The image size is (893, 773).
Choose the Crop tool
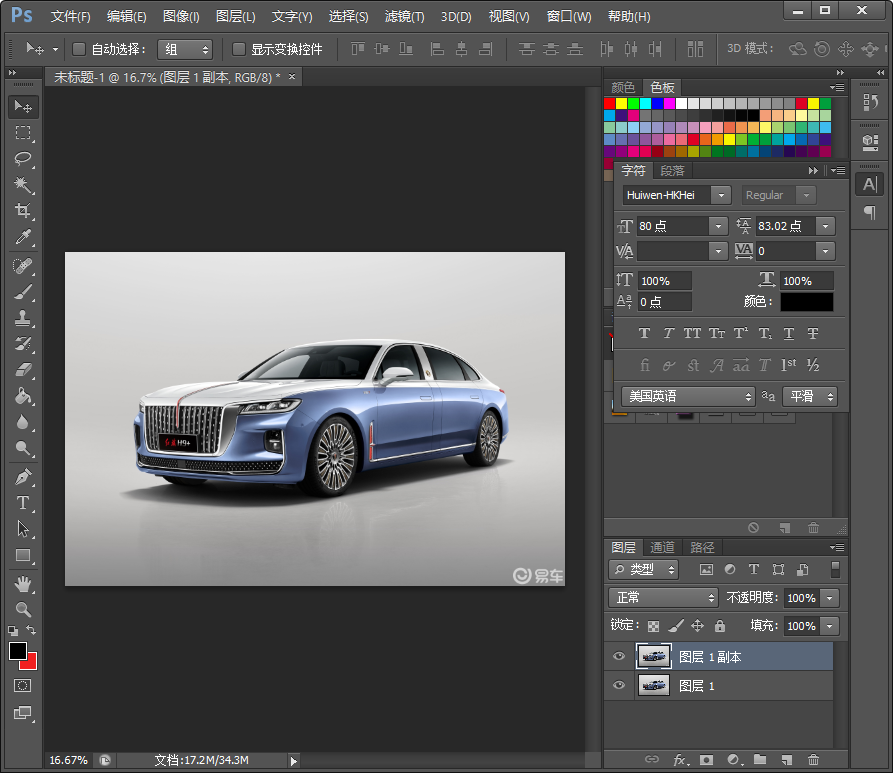23,211
